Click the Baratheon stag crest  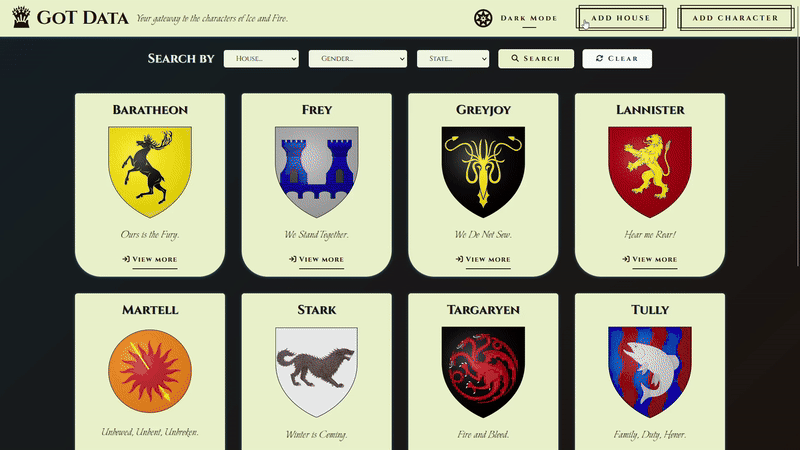tap(150, 172)
